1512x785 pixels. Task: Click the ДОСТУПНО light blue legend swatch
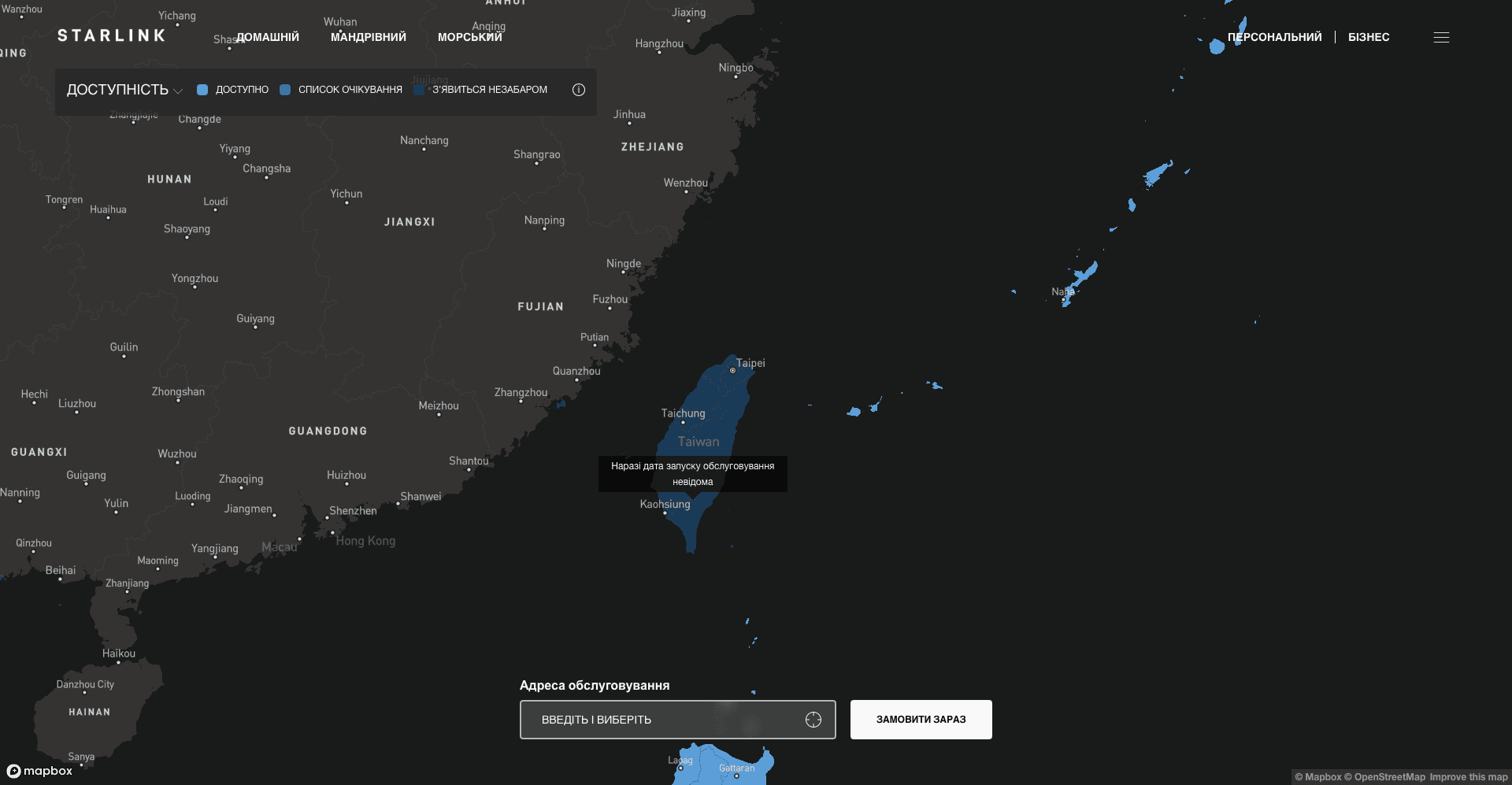pyautogui.click(x=202, y=90)
